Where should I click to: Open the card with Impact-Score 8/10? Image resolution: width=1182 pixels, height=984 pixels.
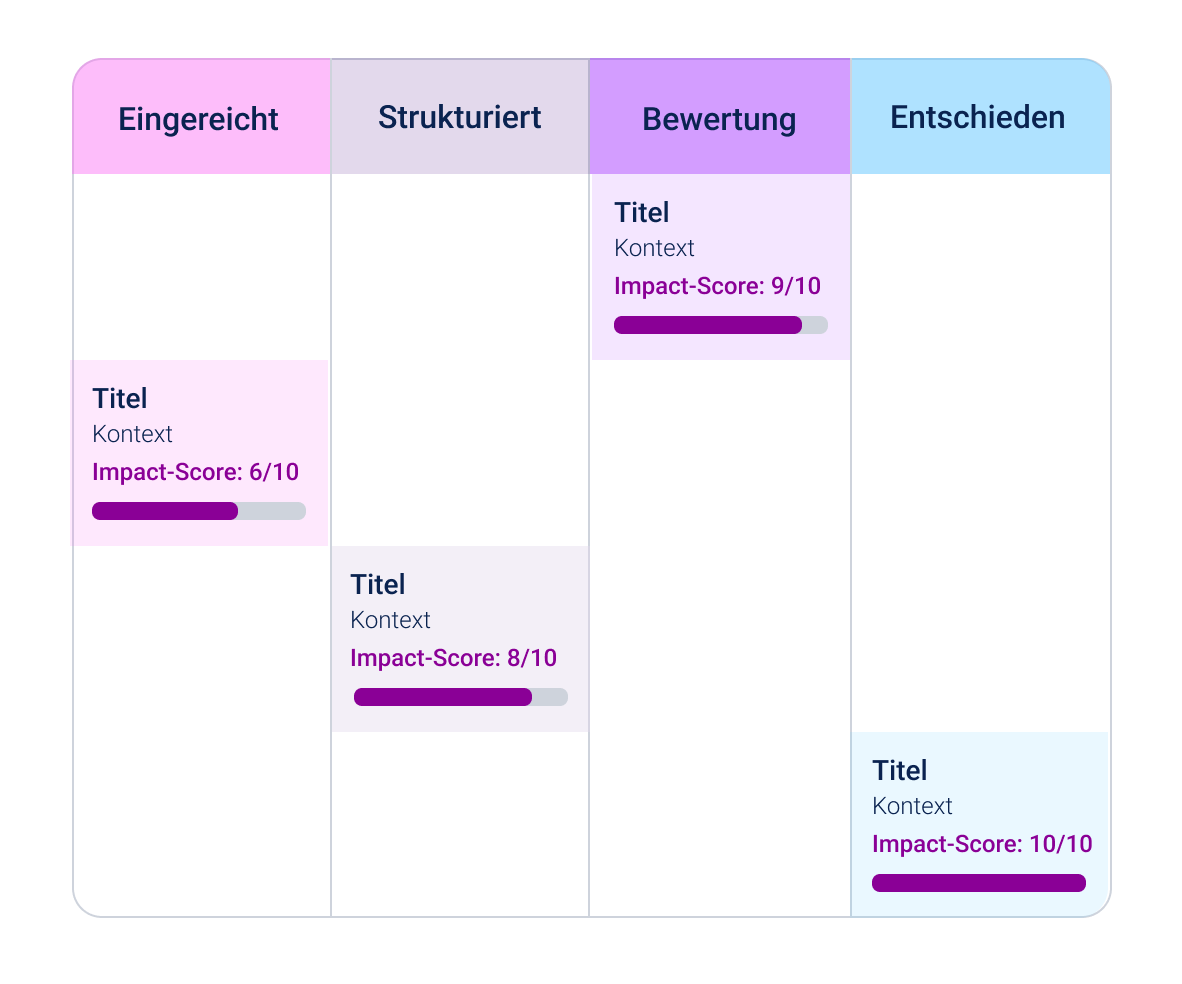[x=460, y=639]
